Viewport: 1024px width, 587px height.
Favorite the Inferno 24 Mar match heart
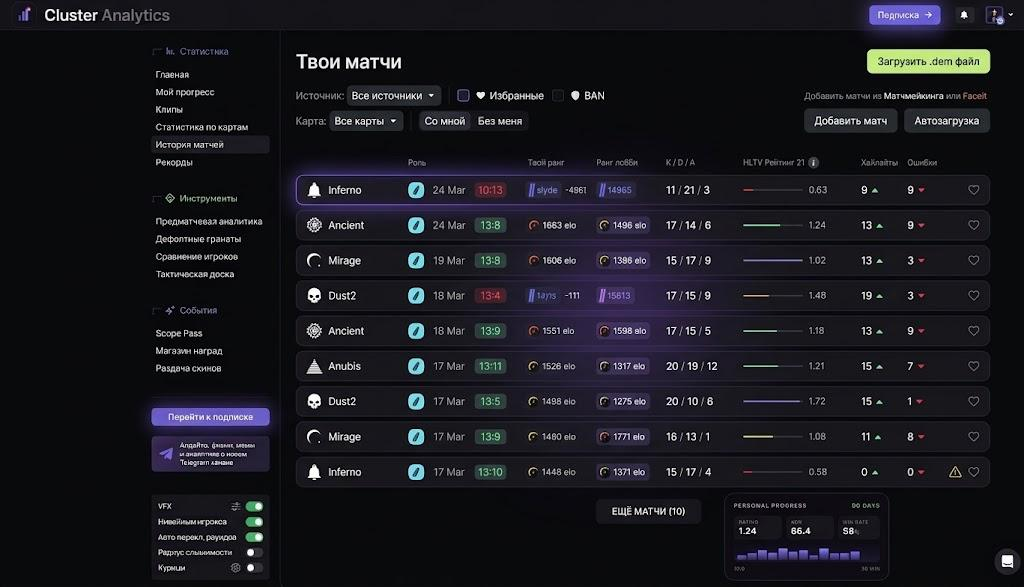(974, 190)
